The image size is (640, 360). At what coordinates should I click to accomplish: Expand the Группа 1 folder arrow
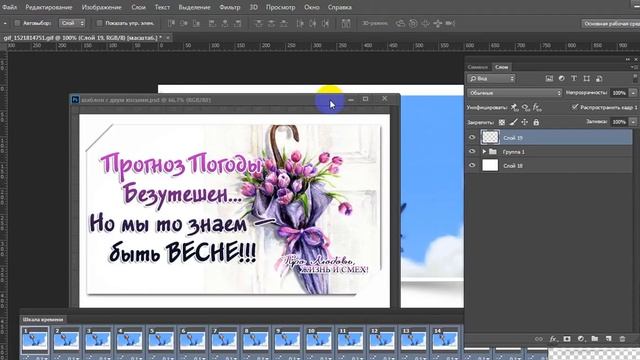click(484, 151)
